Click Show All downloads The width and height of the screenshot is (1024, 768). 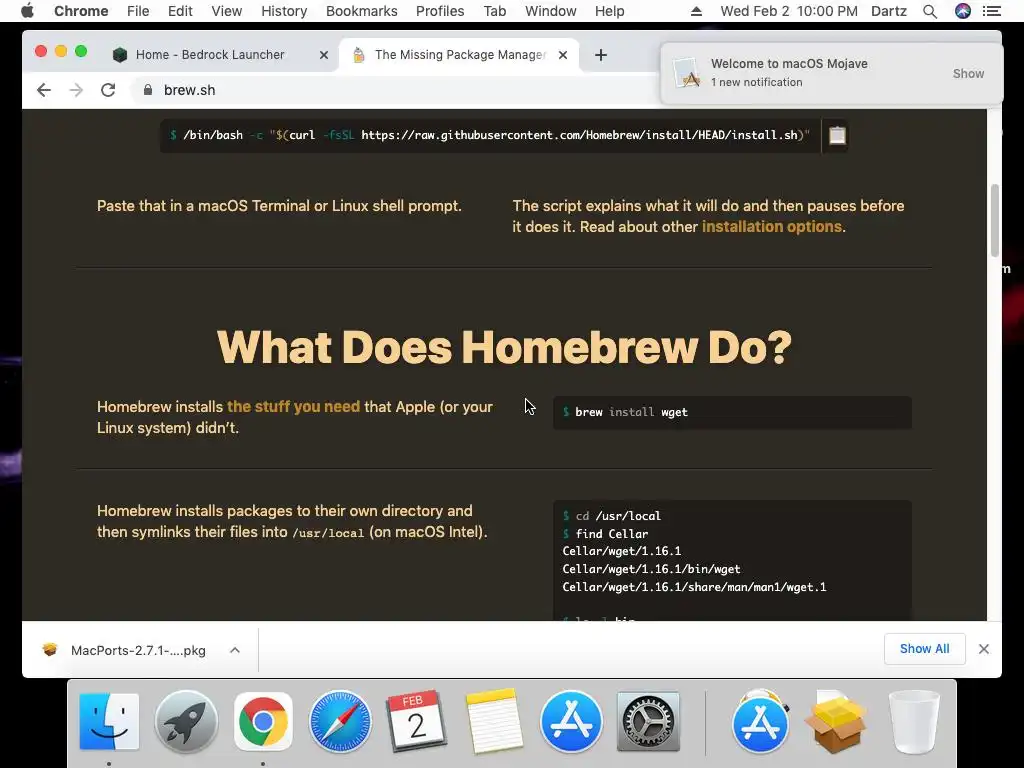pyautogui.click(x=924, y=648)
